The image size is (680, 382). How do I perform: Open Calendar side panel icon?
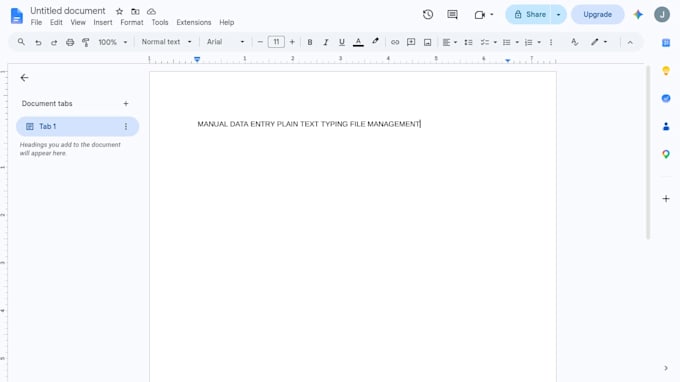pos(666,42)
